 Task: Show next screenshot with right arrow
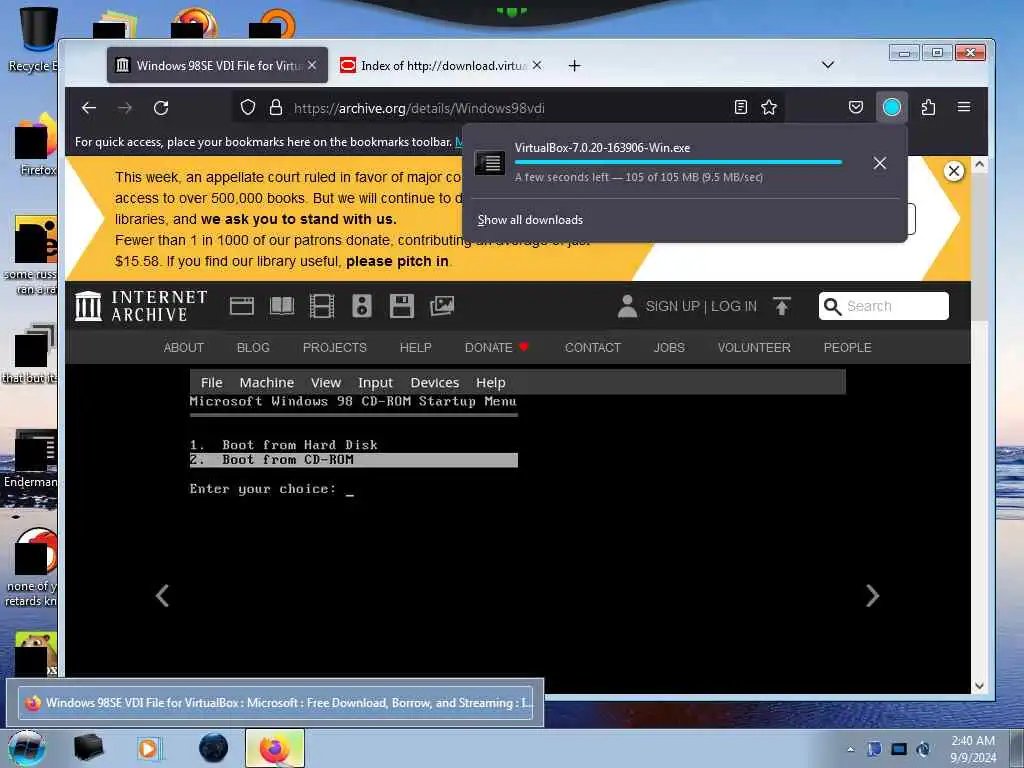point(872,596)
